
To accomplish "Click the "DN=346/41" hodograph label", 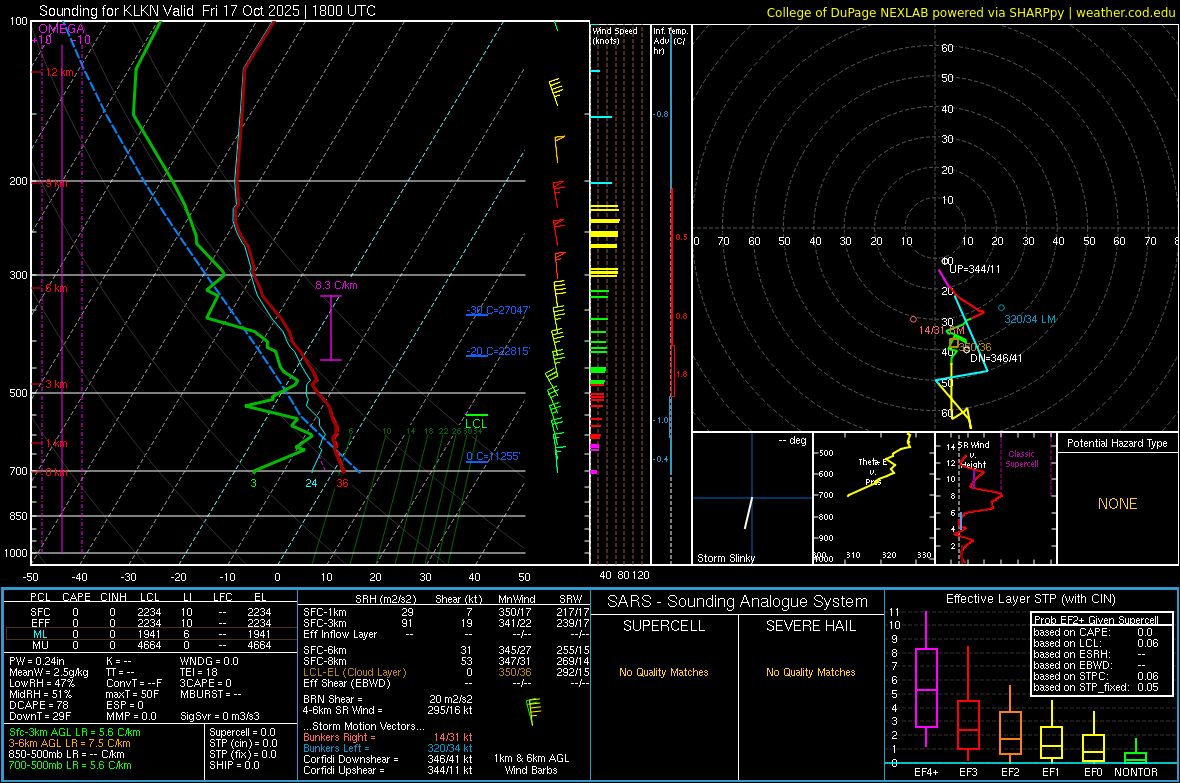I will pos(996,358).
